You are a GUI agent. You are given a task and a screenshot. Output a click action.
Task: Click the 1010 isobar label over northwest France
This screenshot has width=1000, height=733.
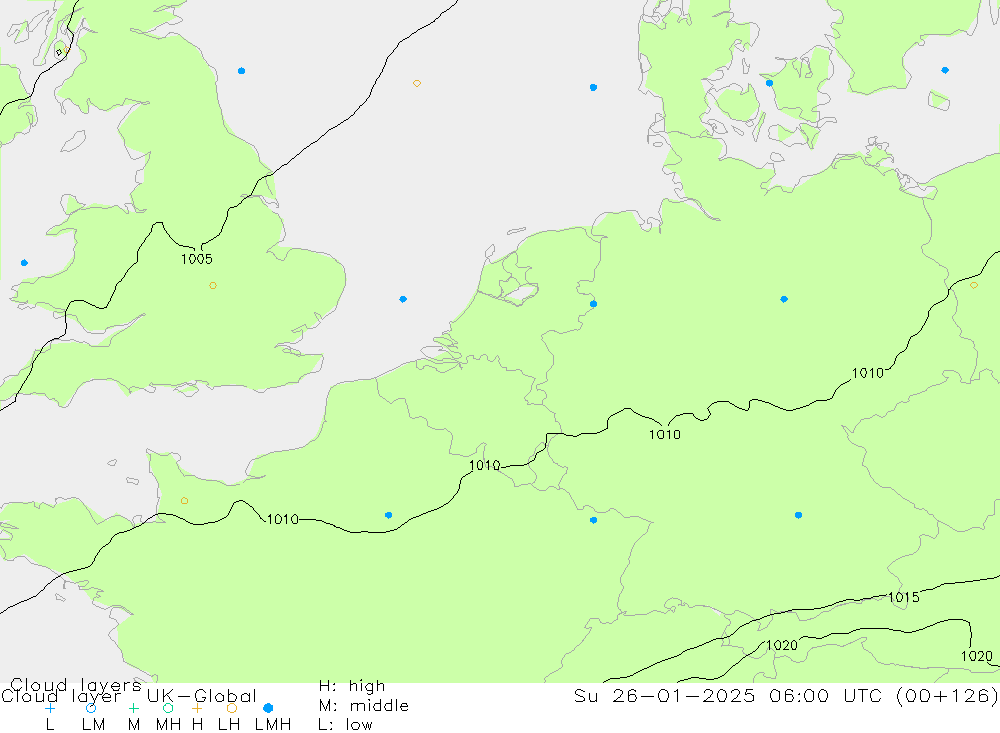pyautogui.click(x=283, y=519)
